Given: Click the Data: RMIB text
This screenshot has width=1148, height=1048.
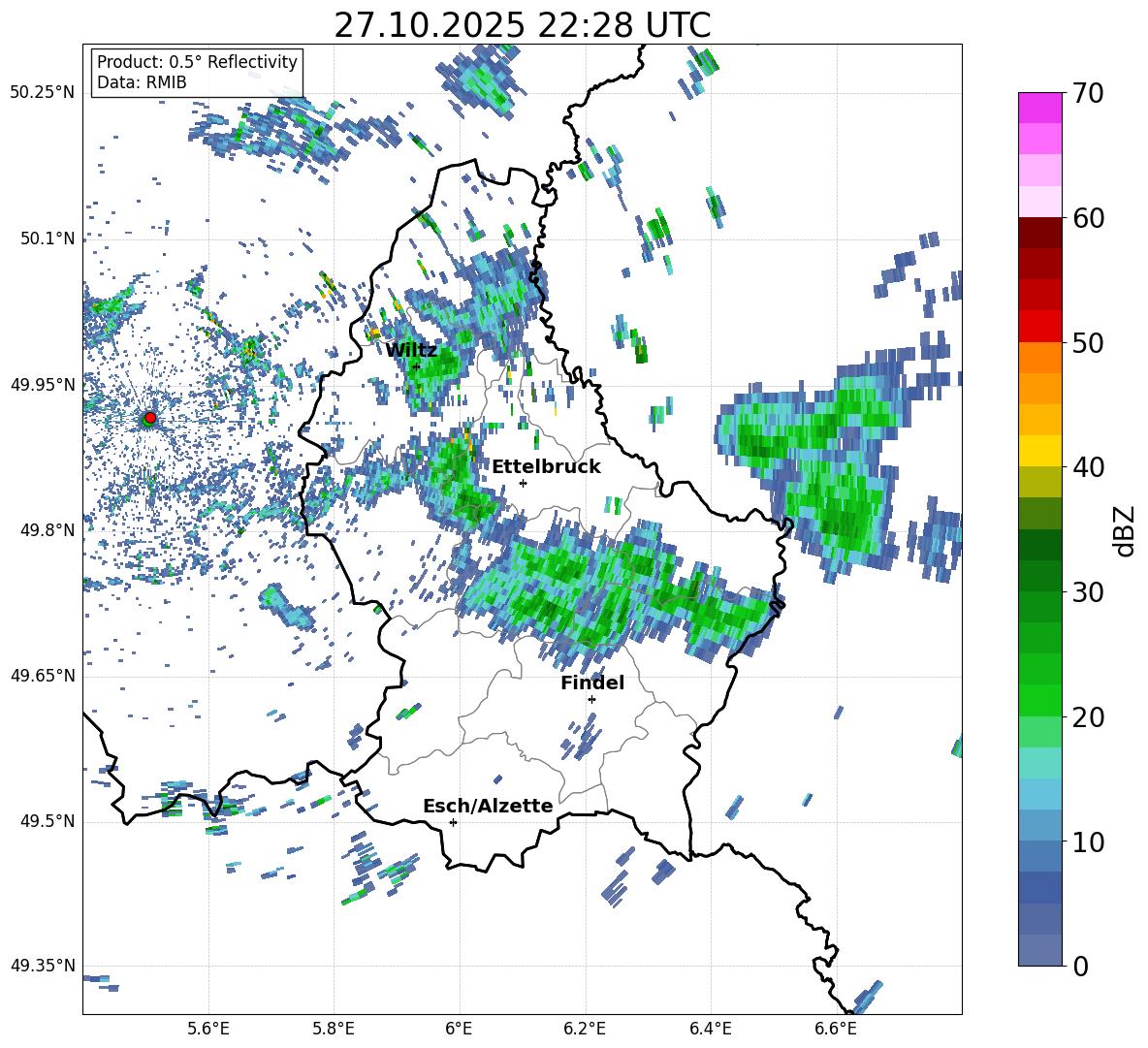Looking at the screenshot, I should [x=142, y=82].
